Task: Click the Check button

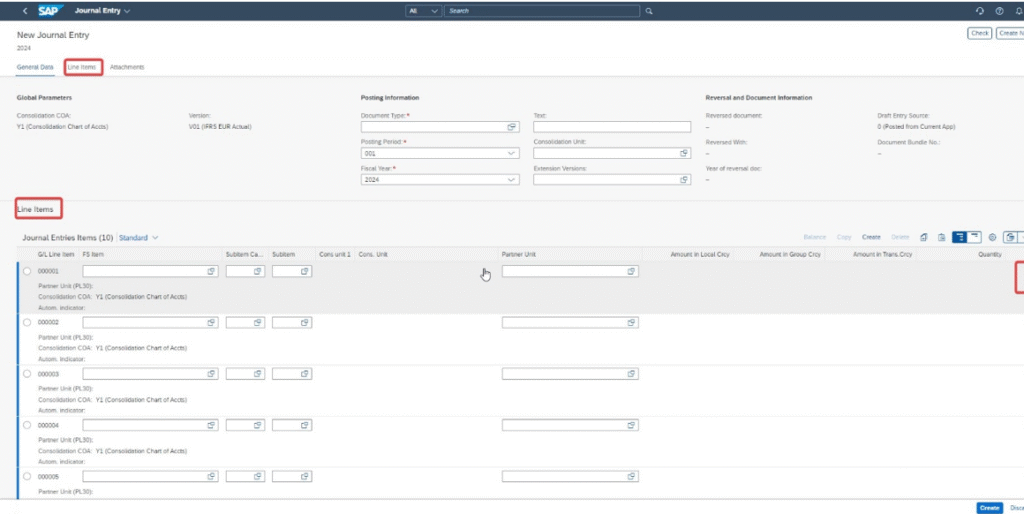Action: [980, 33]
